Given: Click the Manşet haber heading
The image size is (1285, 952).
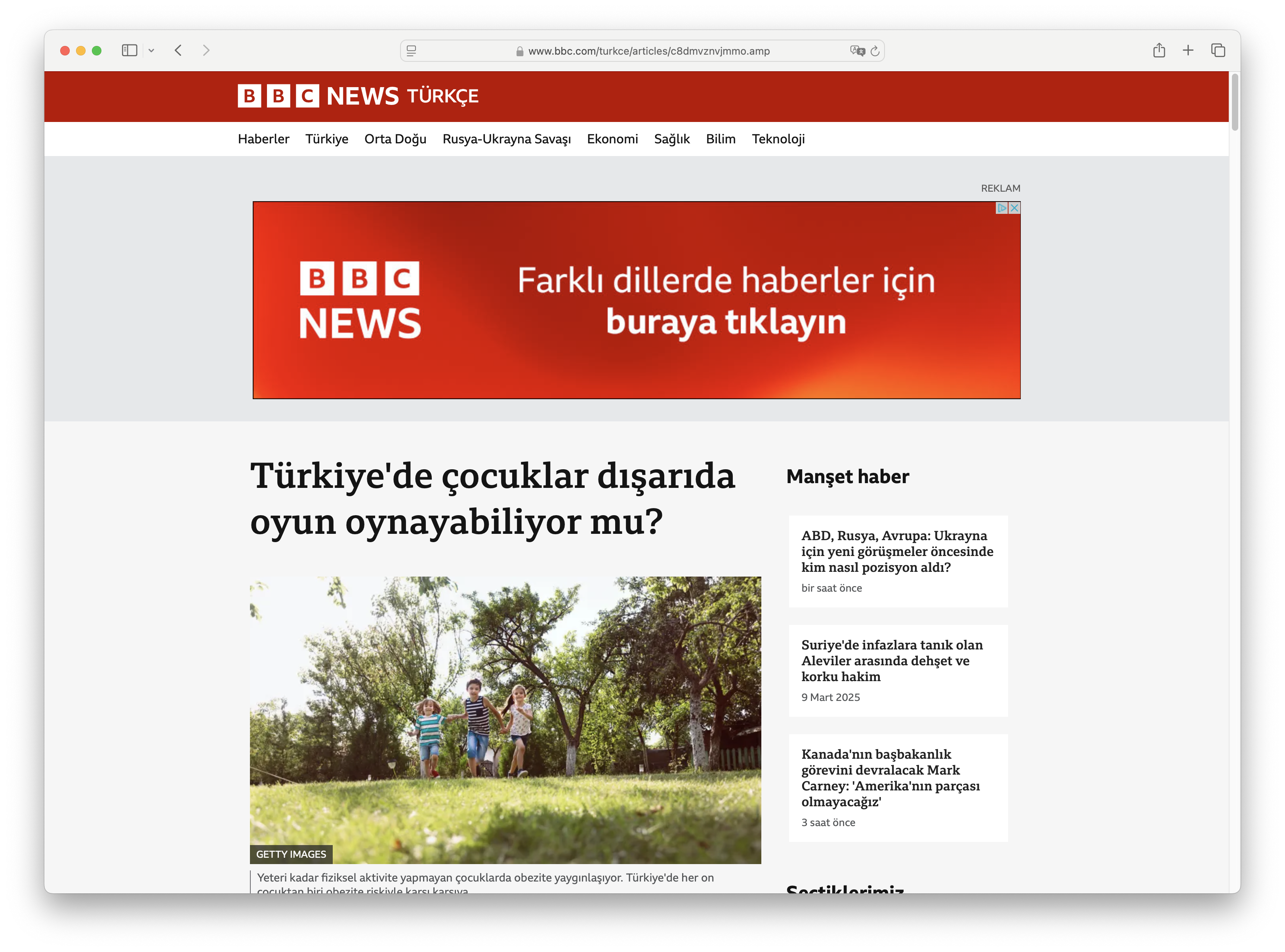Looking at the screenshot, I should click(x=847, y=476).
